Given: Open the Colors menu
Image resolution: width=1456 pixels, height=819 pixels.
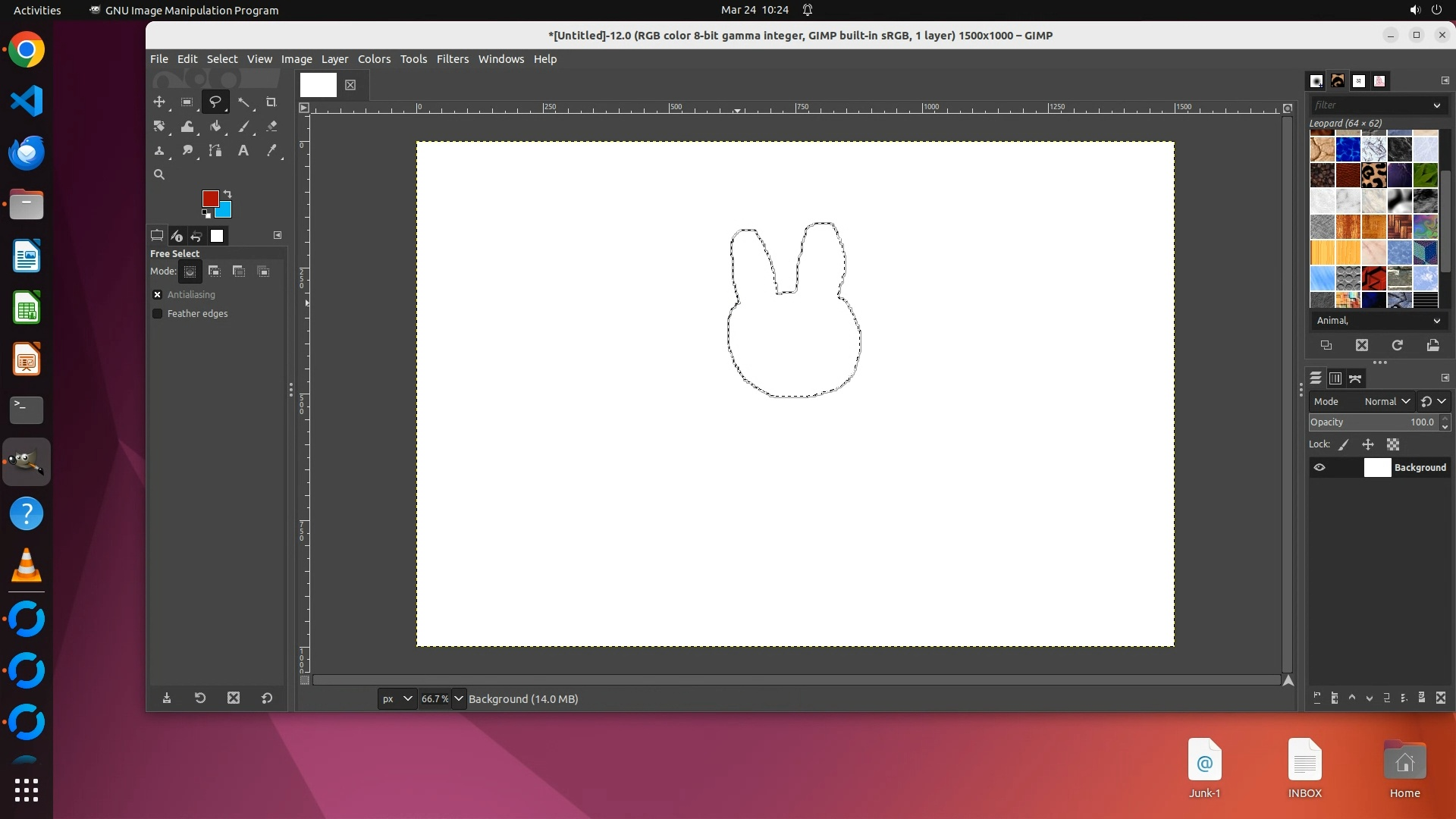Looking at the screenshot, I should [x=374, y=59].
